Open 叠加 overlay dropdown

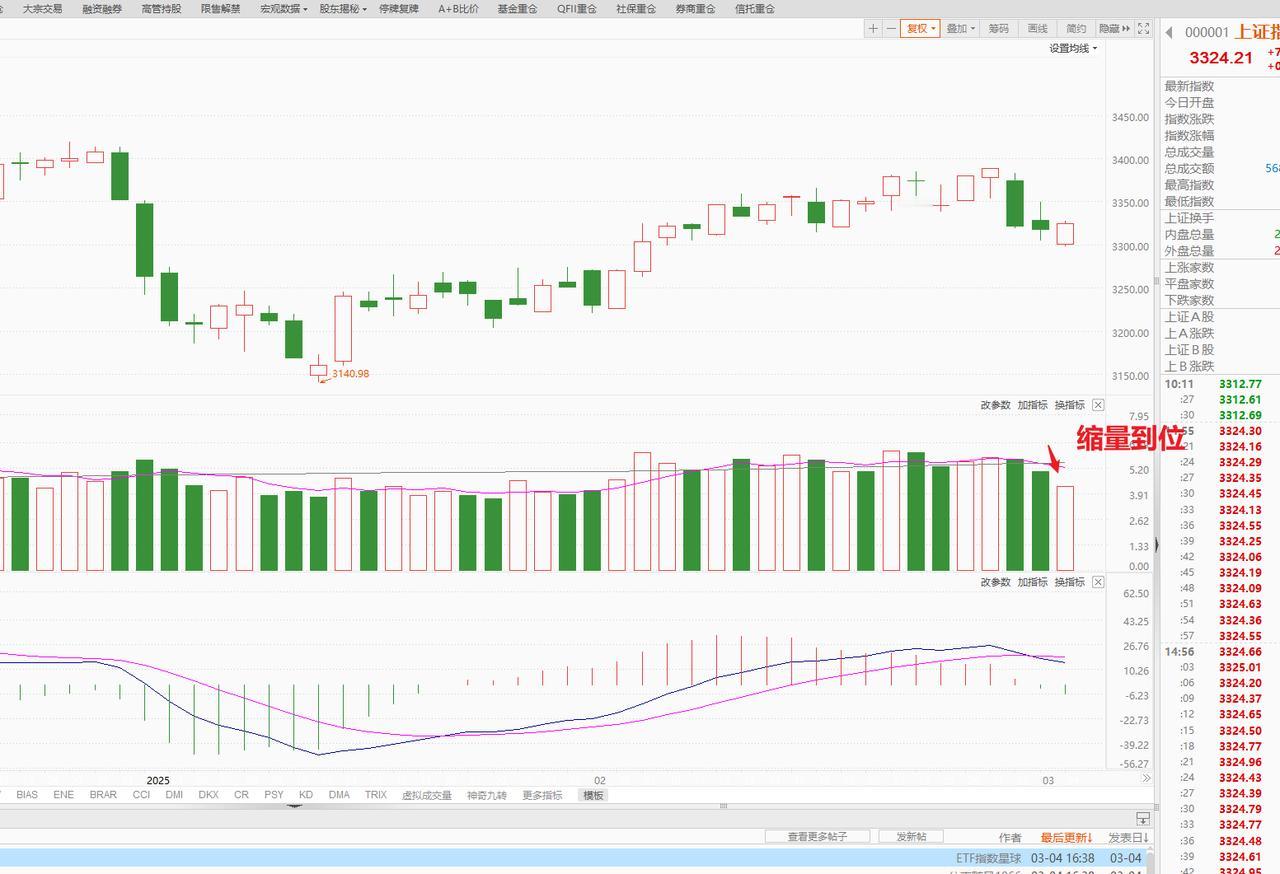[960, 29]
